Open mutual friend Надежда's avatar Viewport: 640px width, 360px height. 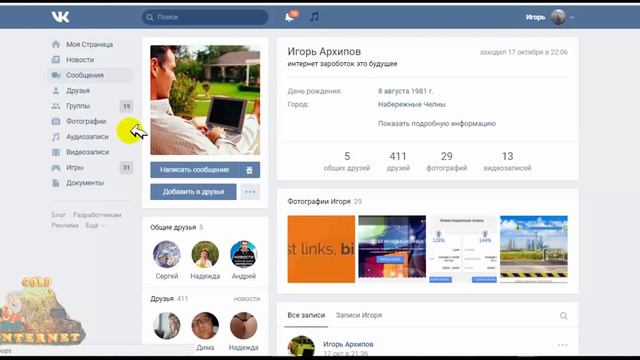205,254
